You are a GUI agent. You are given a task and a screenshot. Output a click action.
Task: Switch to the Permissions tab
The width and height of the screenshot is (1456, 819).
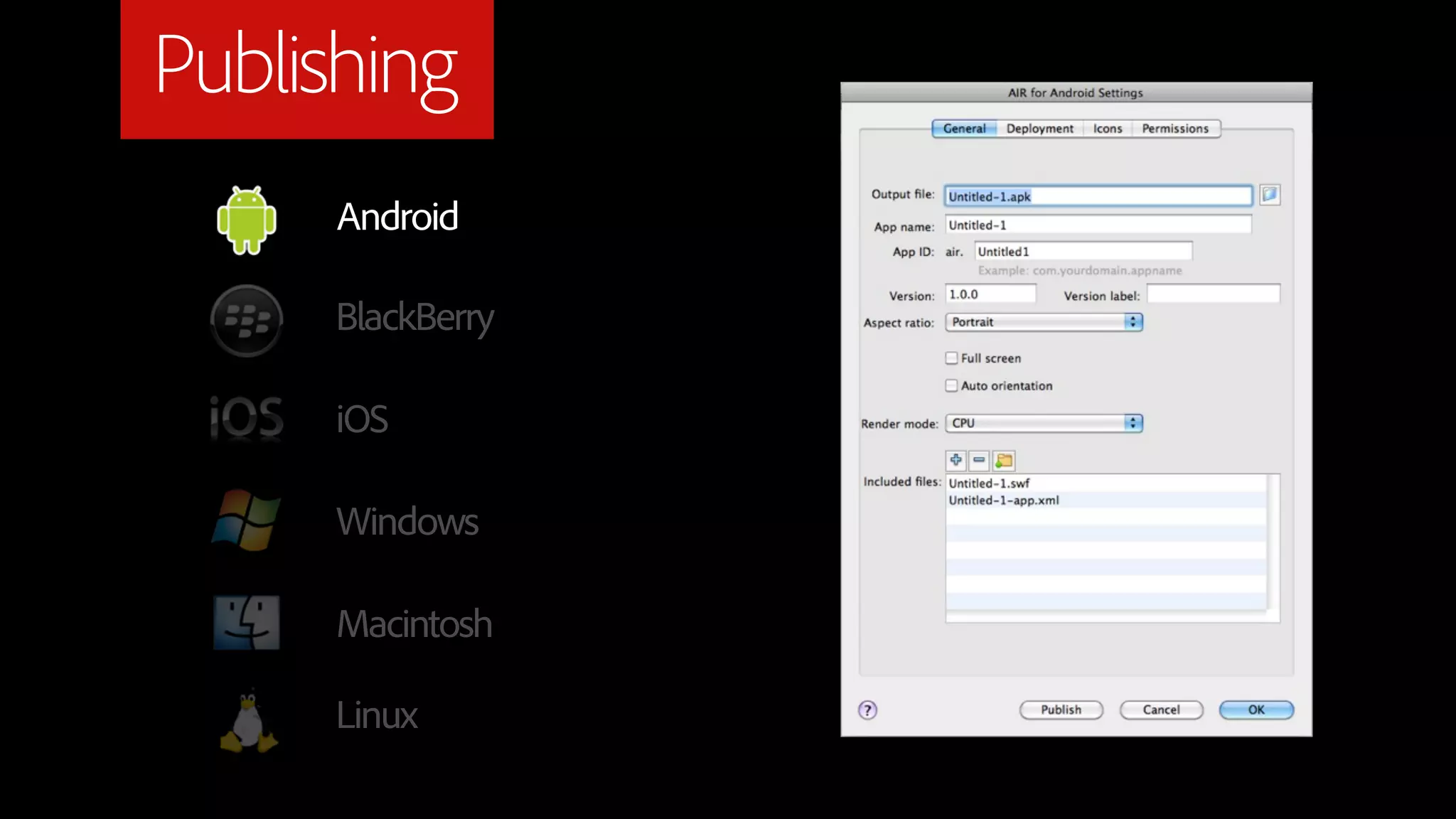click(1175, 129)
